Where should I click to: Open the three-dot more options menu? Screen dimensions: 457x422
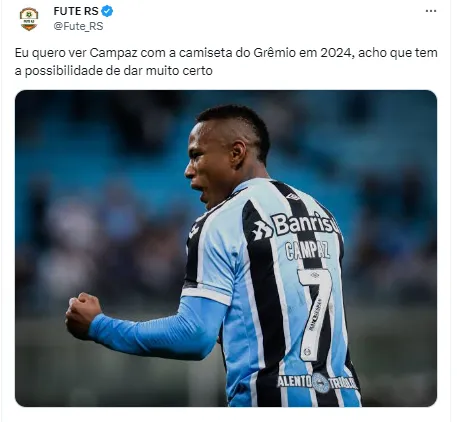coord(431,11)
